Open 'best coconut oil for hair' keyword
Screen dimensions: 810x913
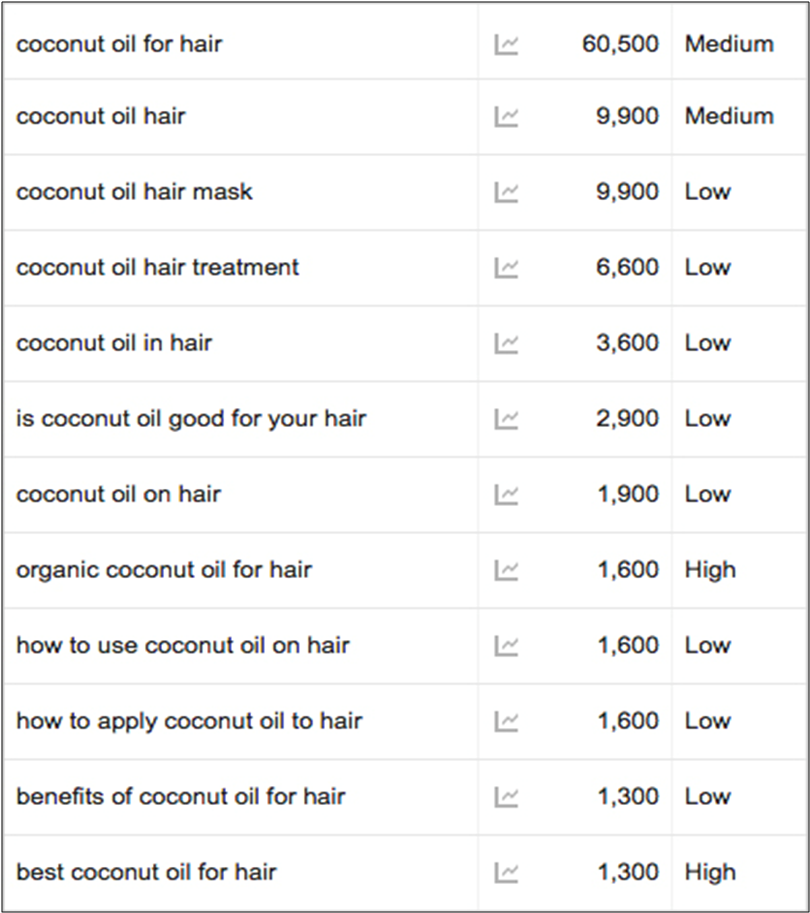(146, 872)
